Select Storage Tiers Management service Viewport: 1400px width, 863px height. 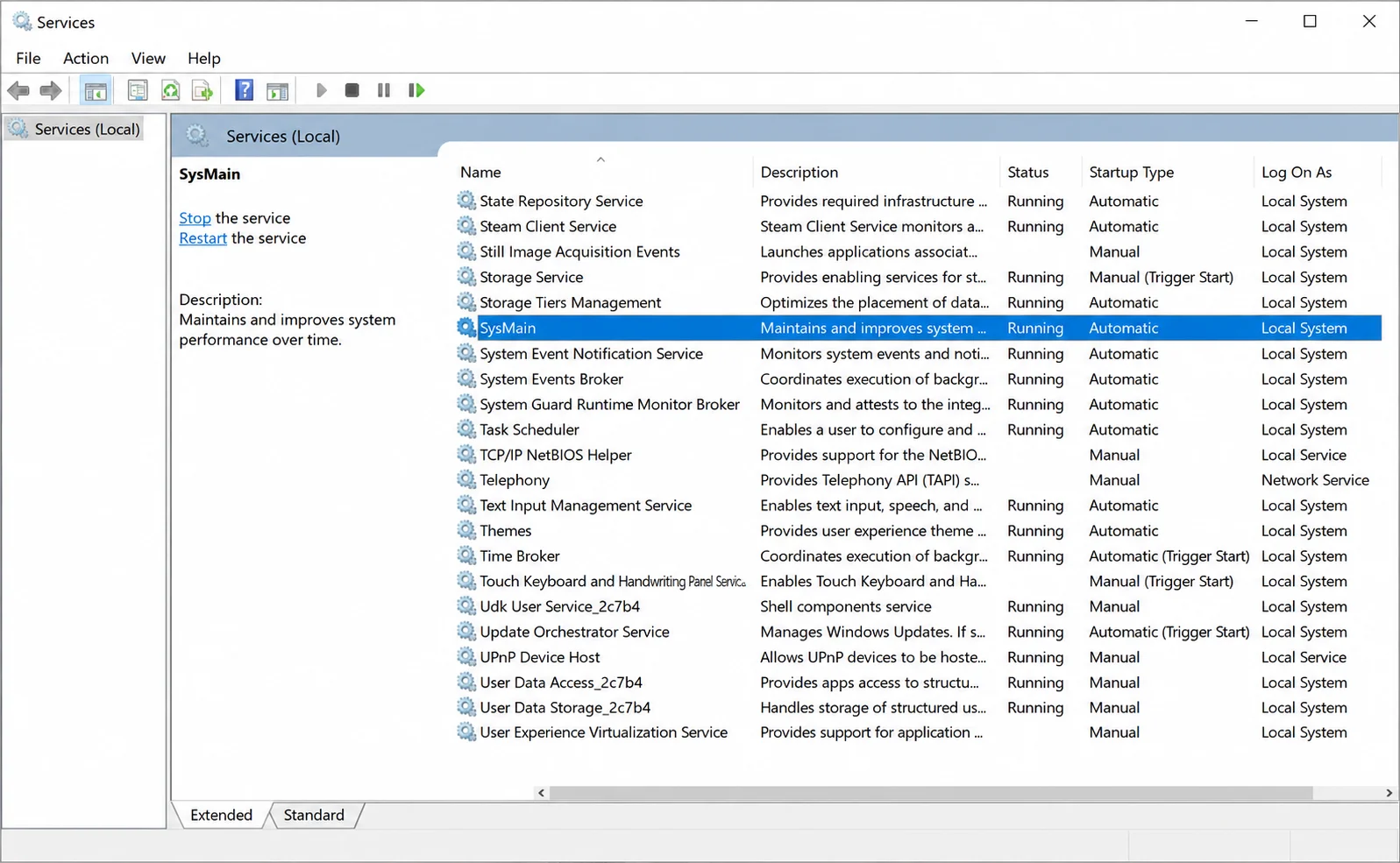tap(918, 302)
